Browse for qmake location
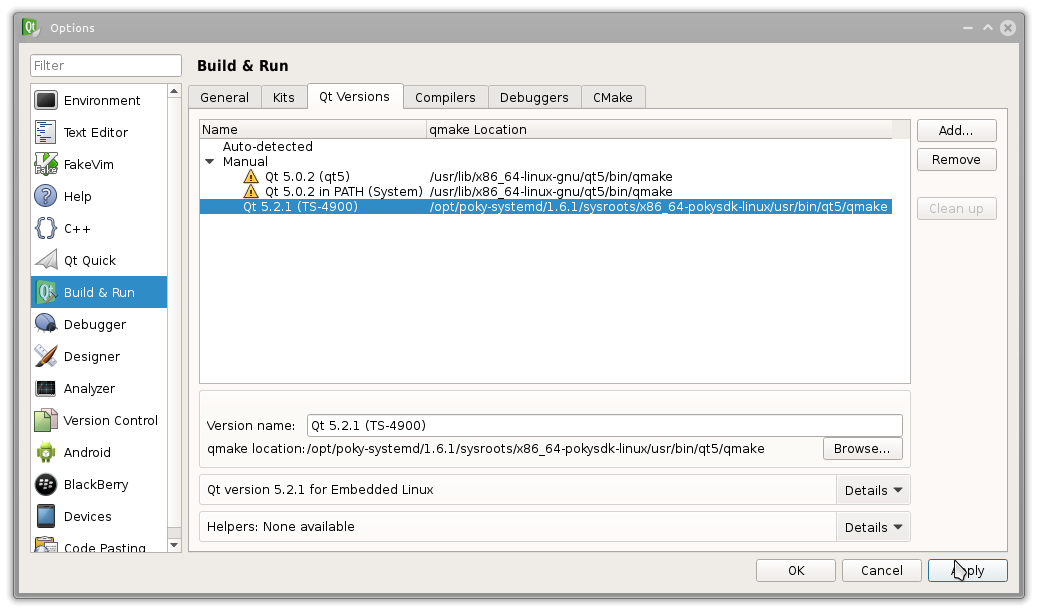1038x612 pixels. 862,448
